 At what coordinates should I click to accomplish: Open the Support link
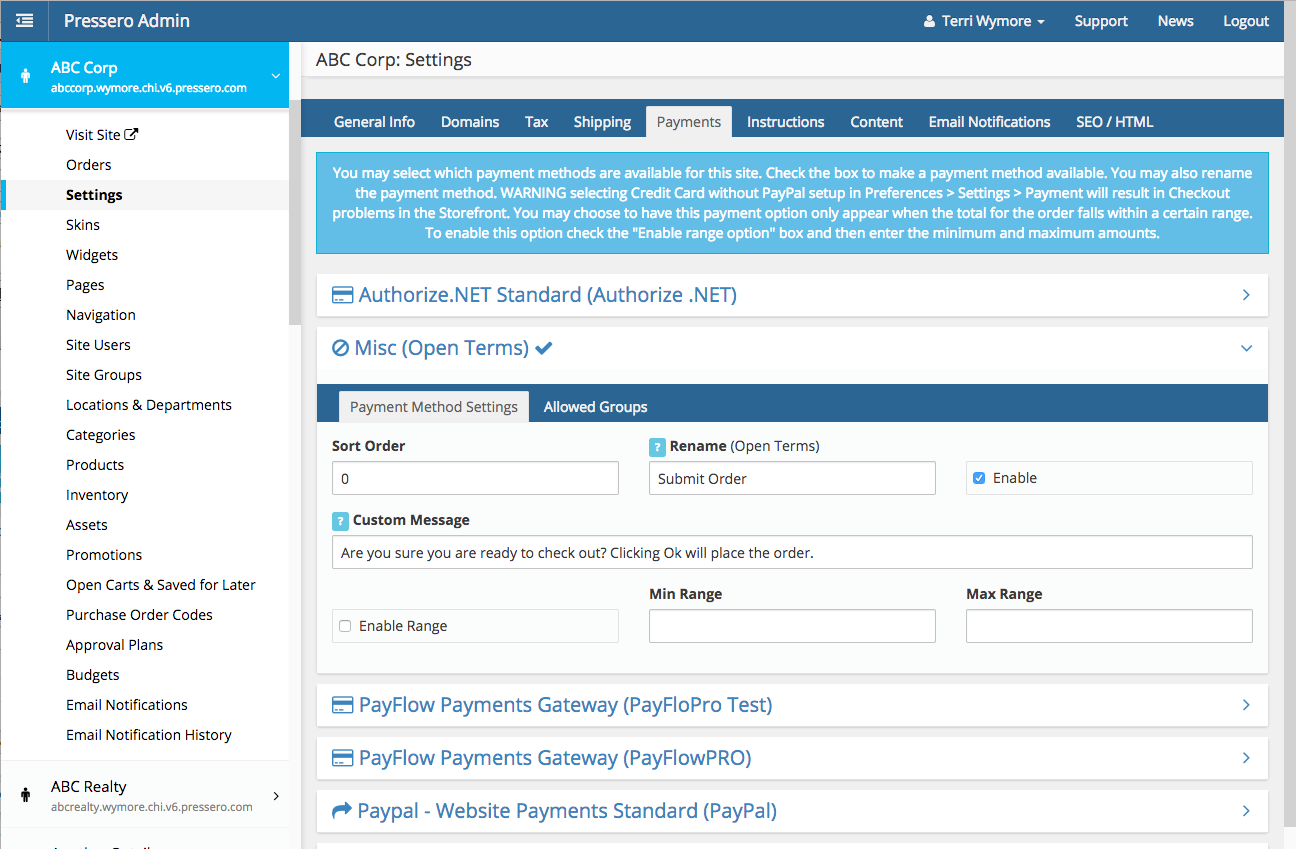point(1101,21)
